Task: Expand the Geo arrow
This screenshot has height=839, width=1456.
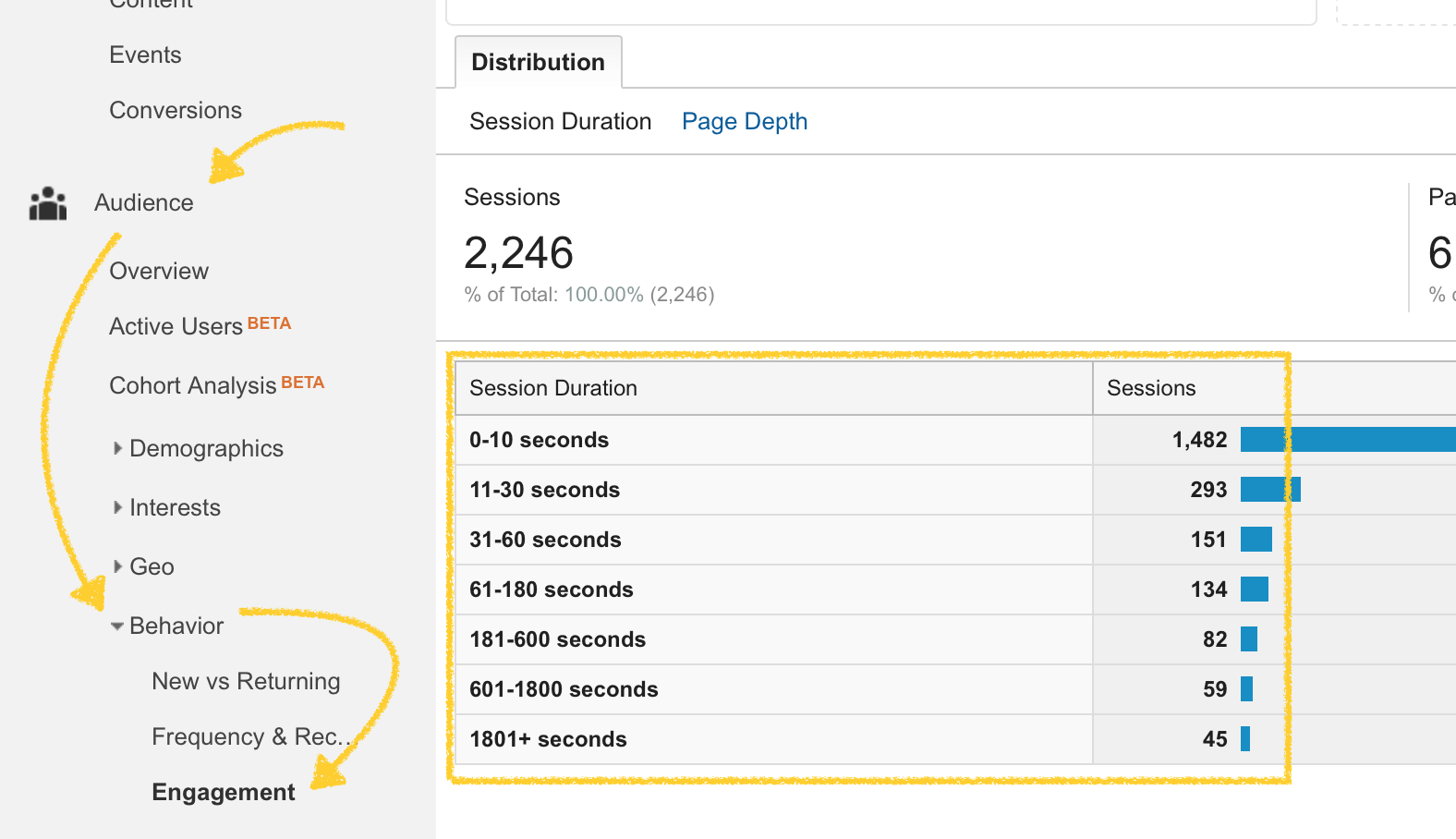Action: point(117,566)
